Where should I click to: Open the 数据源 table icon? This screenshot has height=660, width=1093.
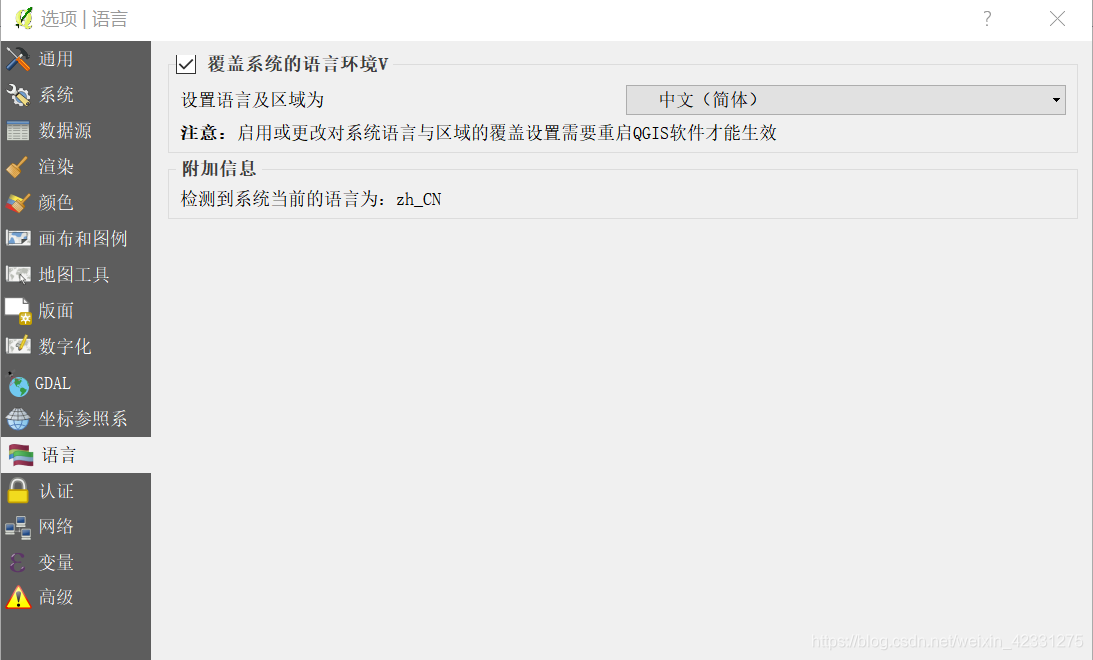pos(18,131)
